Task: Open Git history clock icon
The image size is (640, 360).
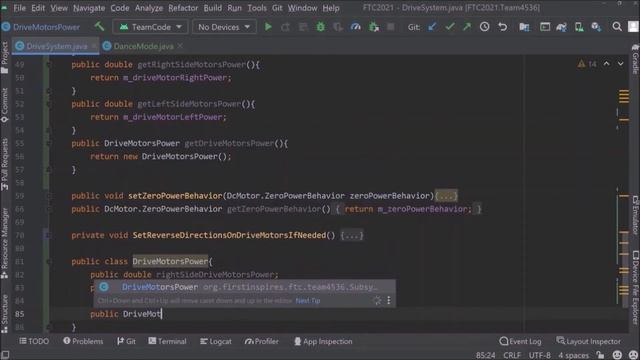Action: coord(484,27)
